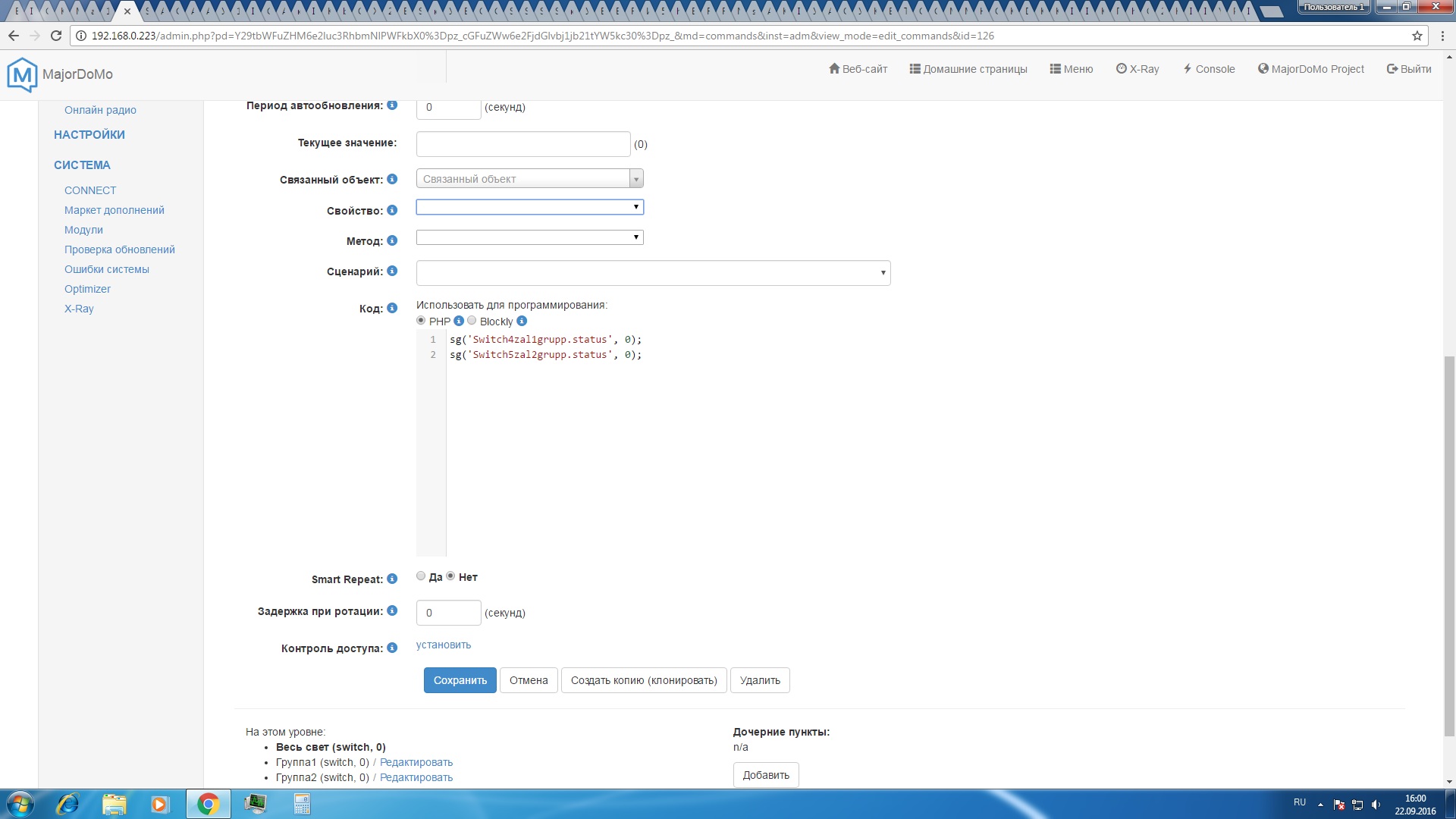
Task: Open Chrome from Windows taskbar
Action: pyautogui.click(x=208, y=804)
